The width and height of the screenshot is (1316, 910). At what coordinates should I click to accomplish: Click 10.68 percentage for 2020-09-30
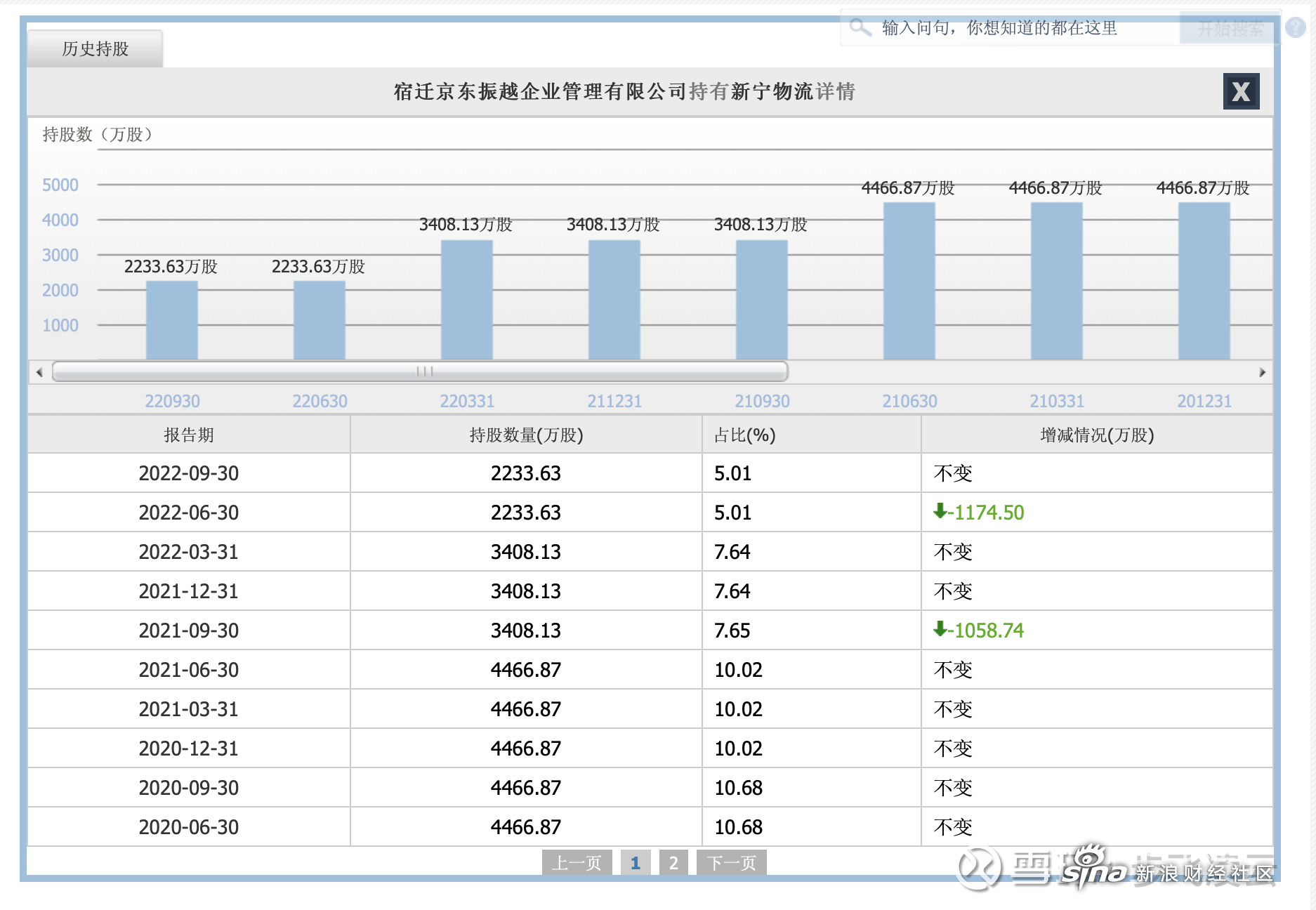[x=738, y=788]
